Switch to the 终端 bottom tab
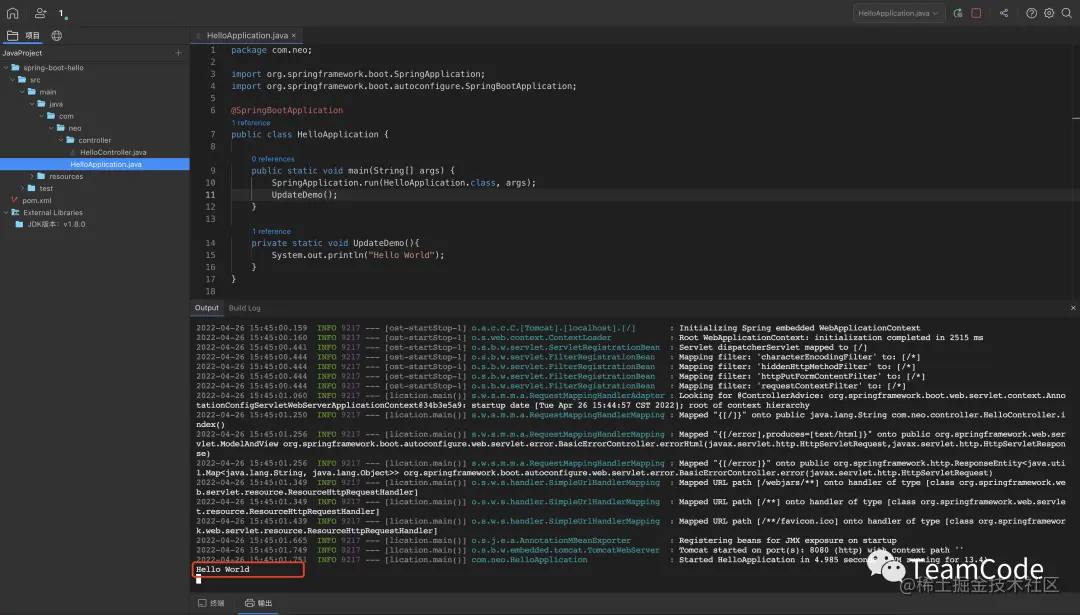Screen dimensions: 1080x615 pyautogui.click(x=211, y=603)
